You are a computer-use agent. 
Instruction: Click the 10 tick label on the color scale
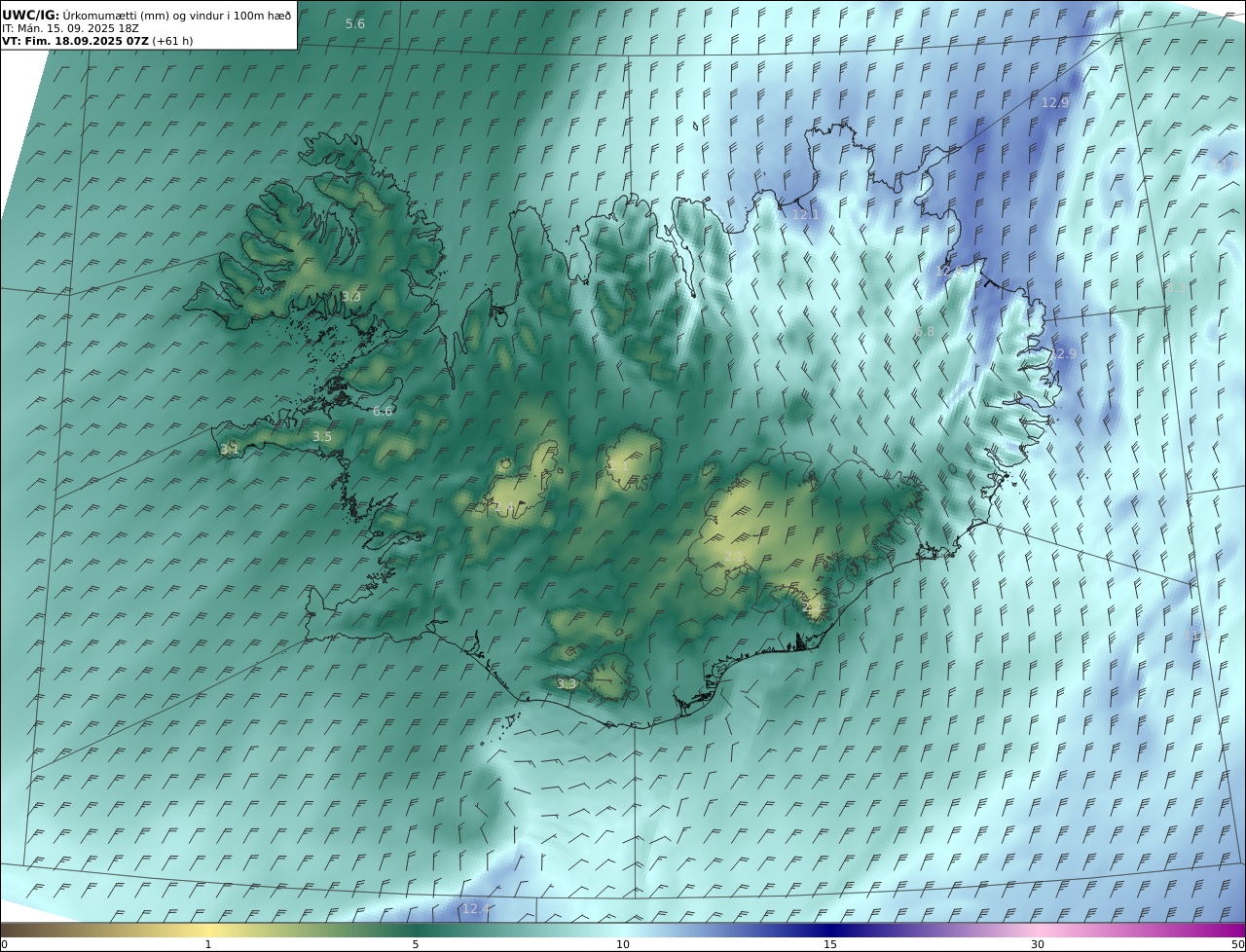pos(623,944)
